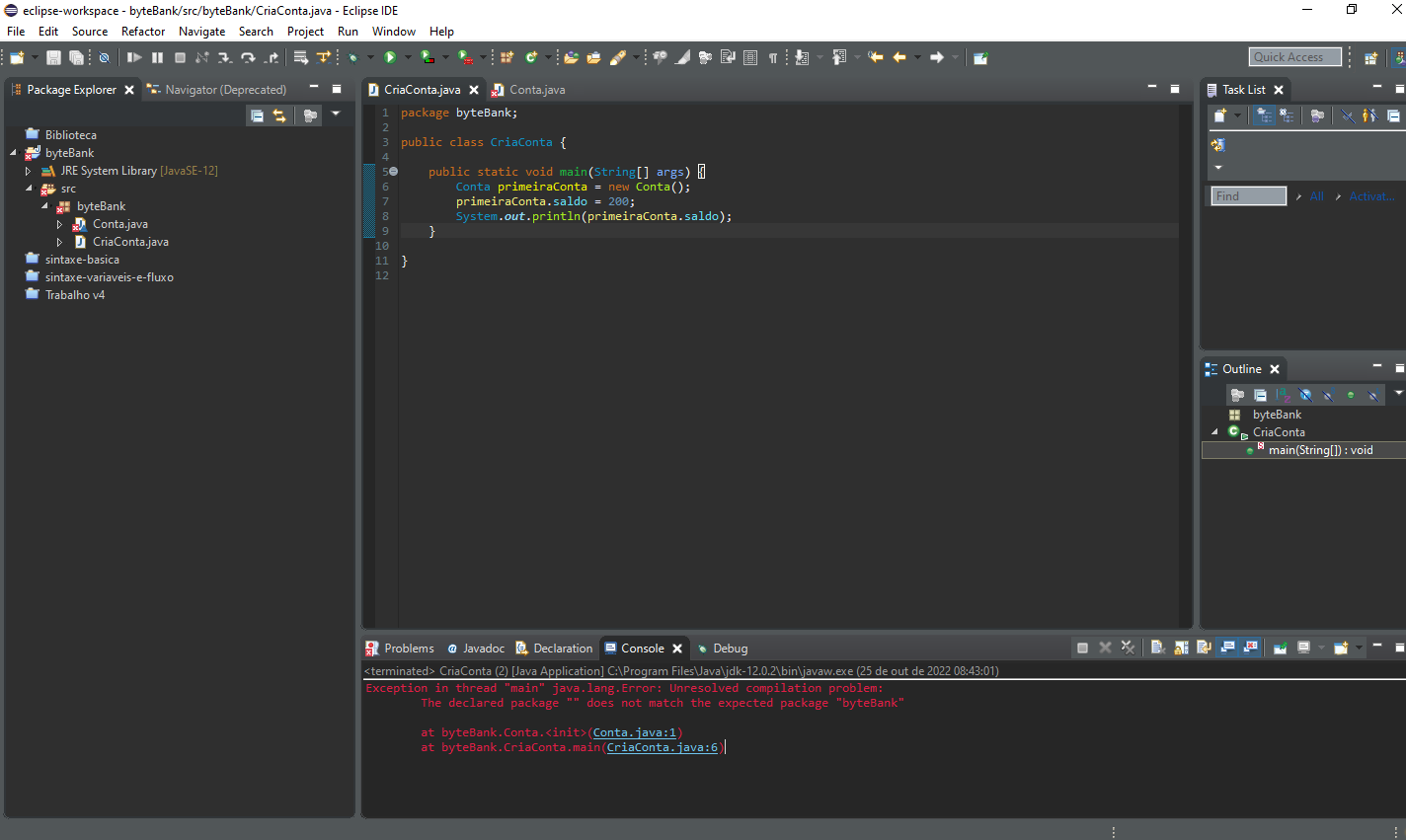Expand Conta.java in Package Explorer

pyautogui.click(x=60, y=224)
